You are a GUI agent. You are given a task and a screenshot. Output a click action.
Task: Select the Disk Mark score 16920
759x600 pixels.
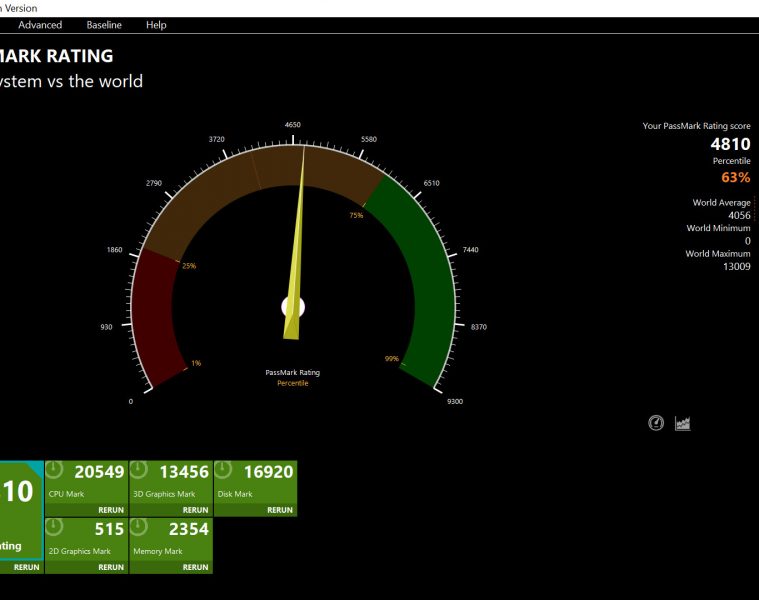(x=269, y=472)
